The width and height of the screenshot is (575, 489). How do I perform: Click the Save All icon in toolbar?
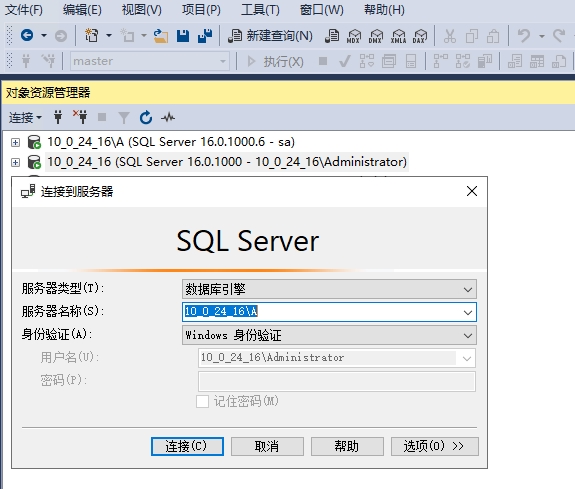click(205, 36)
